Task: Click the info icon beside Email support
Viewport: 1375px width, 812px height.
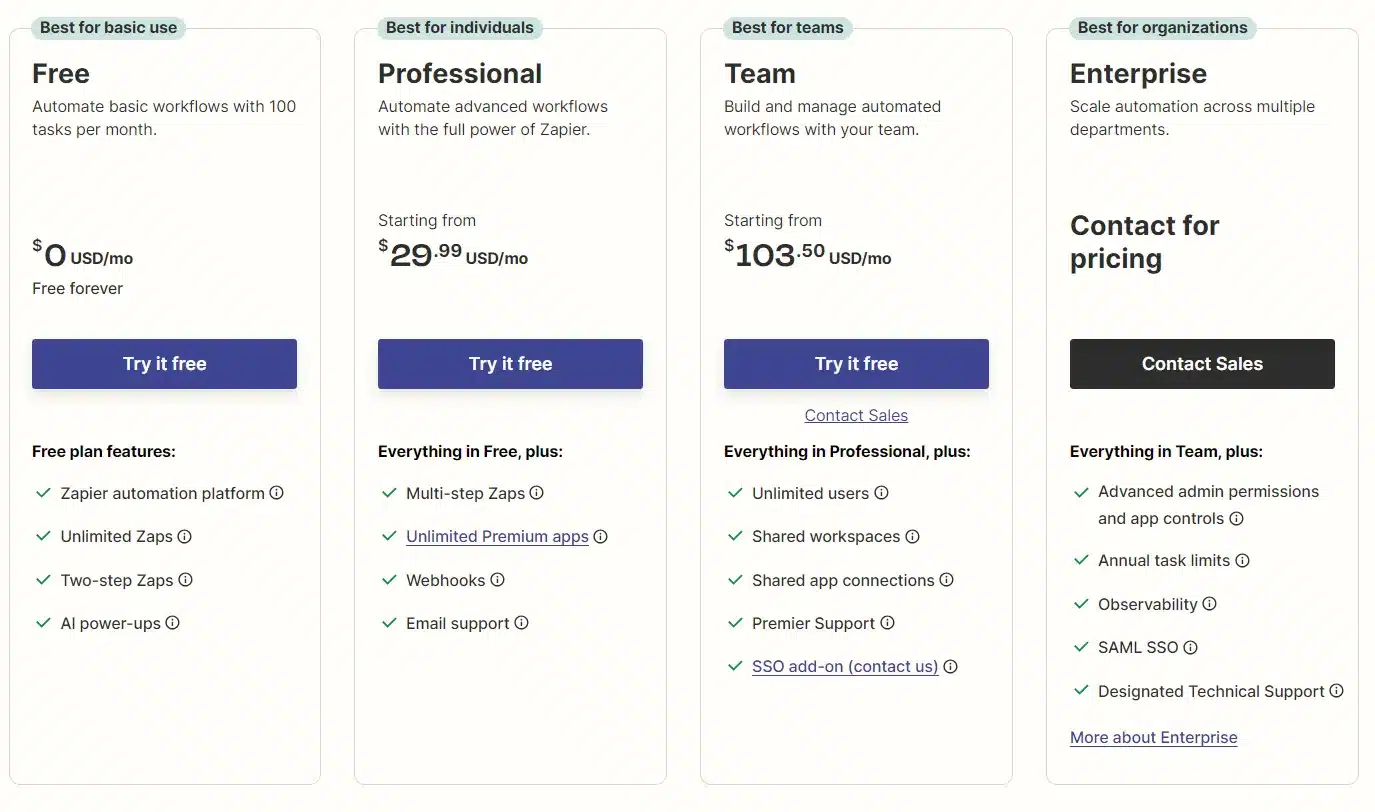Action: pos(521,623)
